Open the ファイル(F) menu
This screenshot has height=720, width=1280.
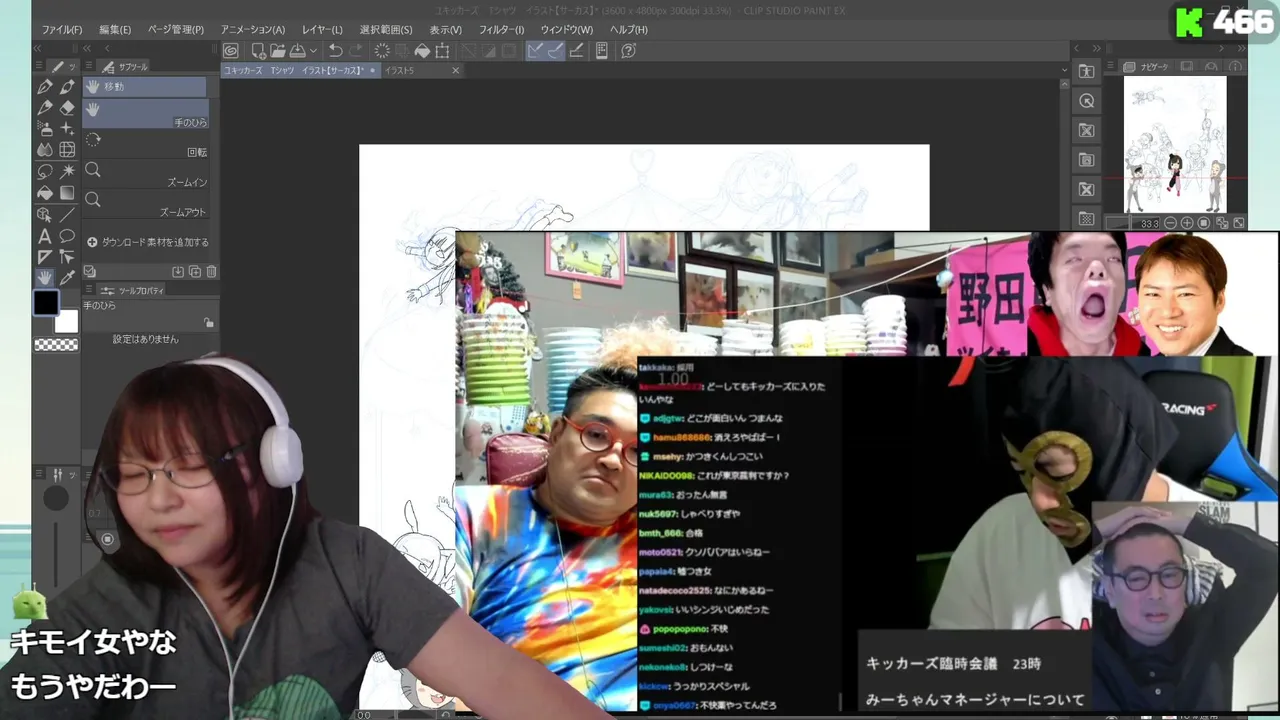coord(62,30)
